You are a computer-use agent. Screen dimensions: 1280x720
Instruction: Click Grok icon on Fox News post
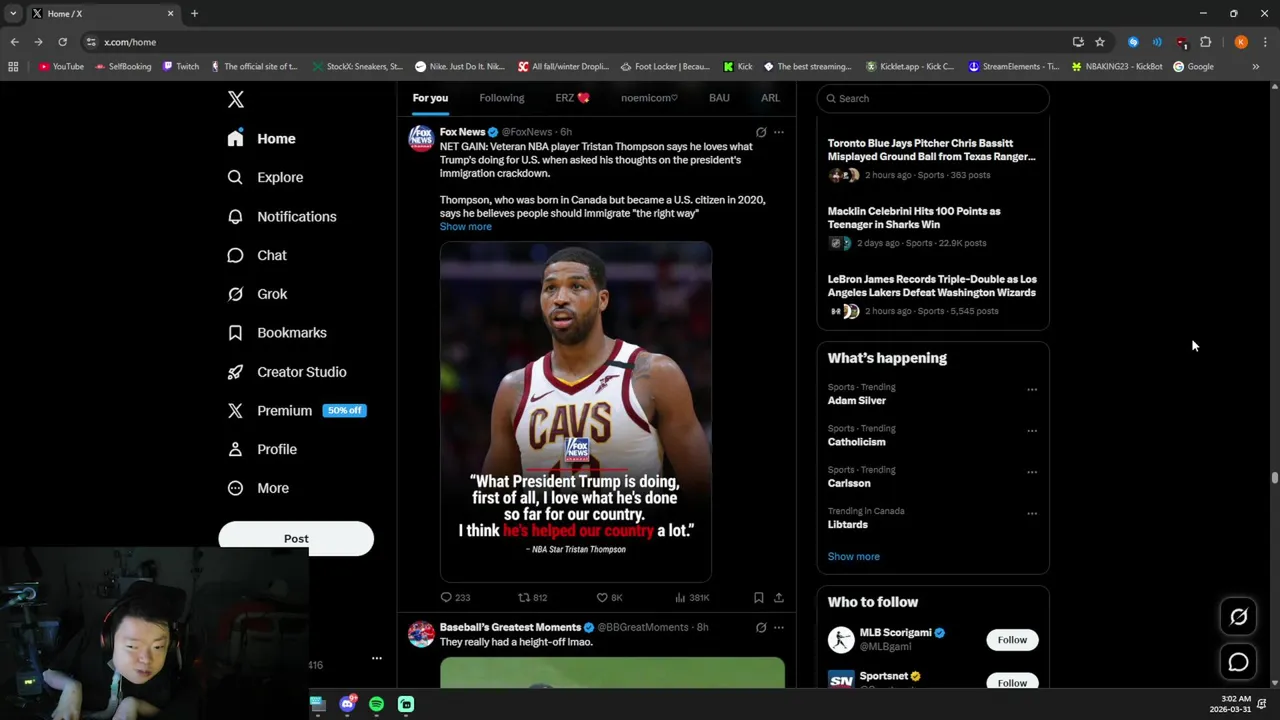(x=761, y=132)
